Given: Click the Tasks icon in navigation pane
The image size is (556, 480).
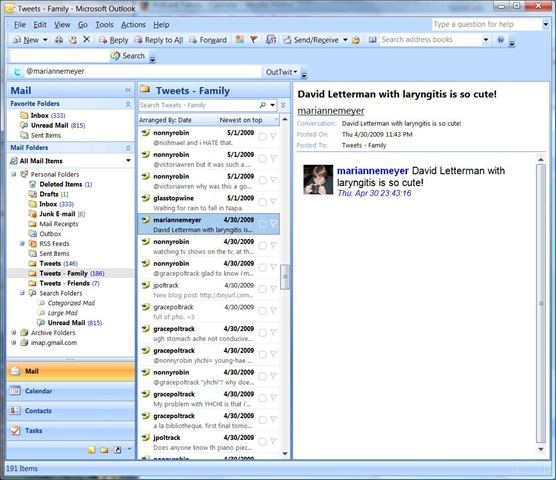Looking at the screenshot, I should point(15,430).
